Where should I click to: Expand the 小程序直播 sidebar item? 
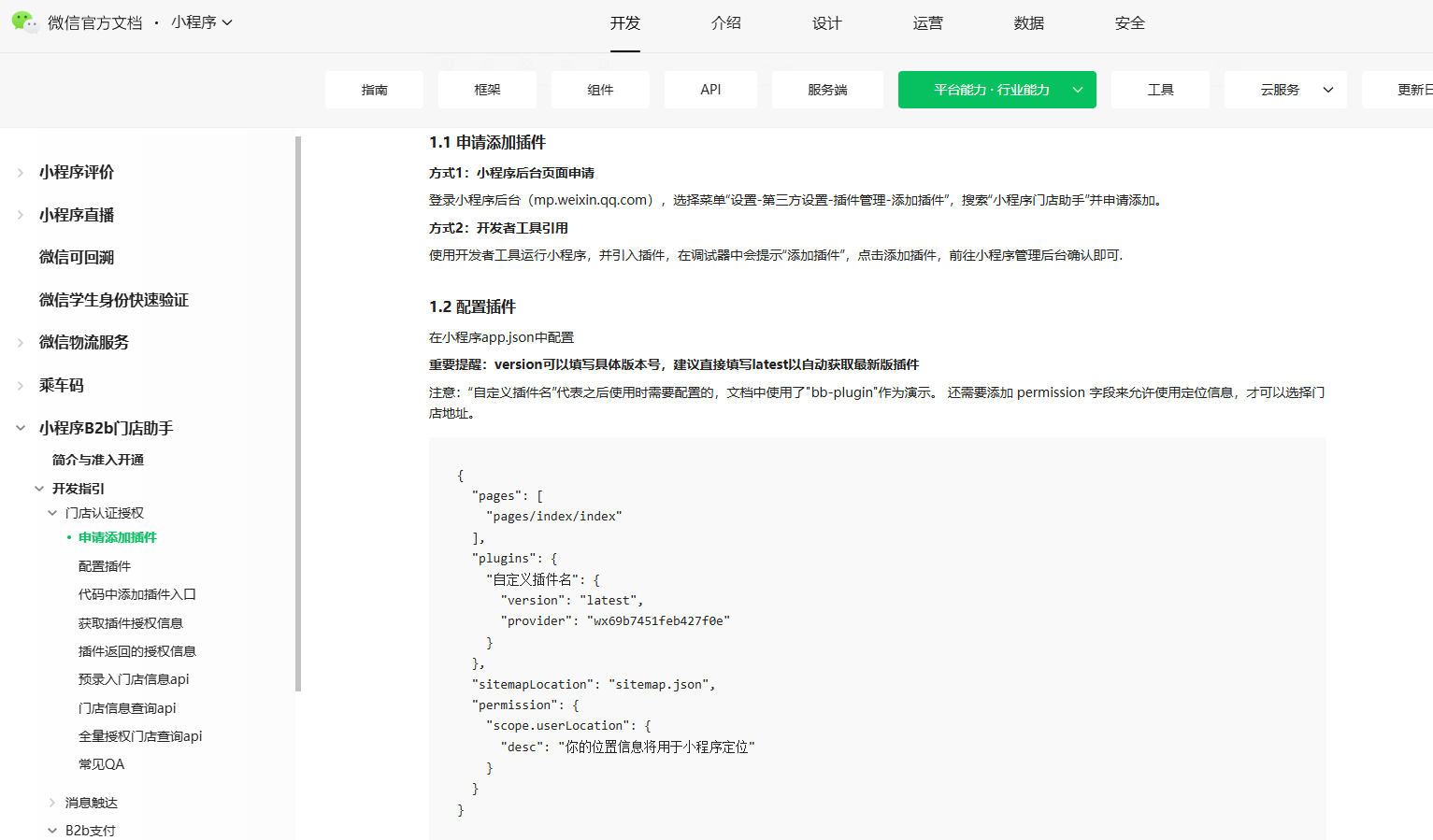(77, 215)
